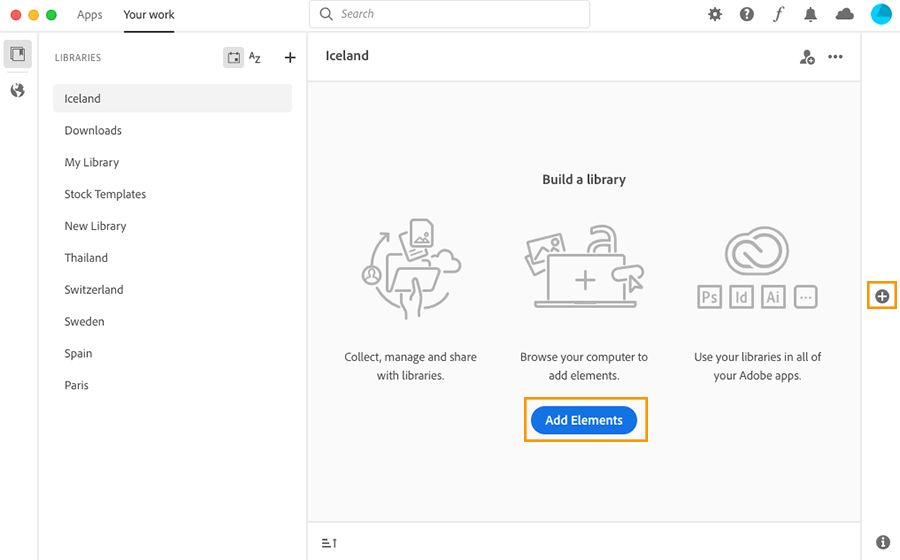Open the settings gear icon
The width and height of the screenshot is (900, 560).
point(715,14)
